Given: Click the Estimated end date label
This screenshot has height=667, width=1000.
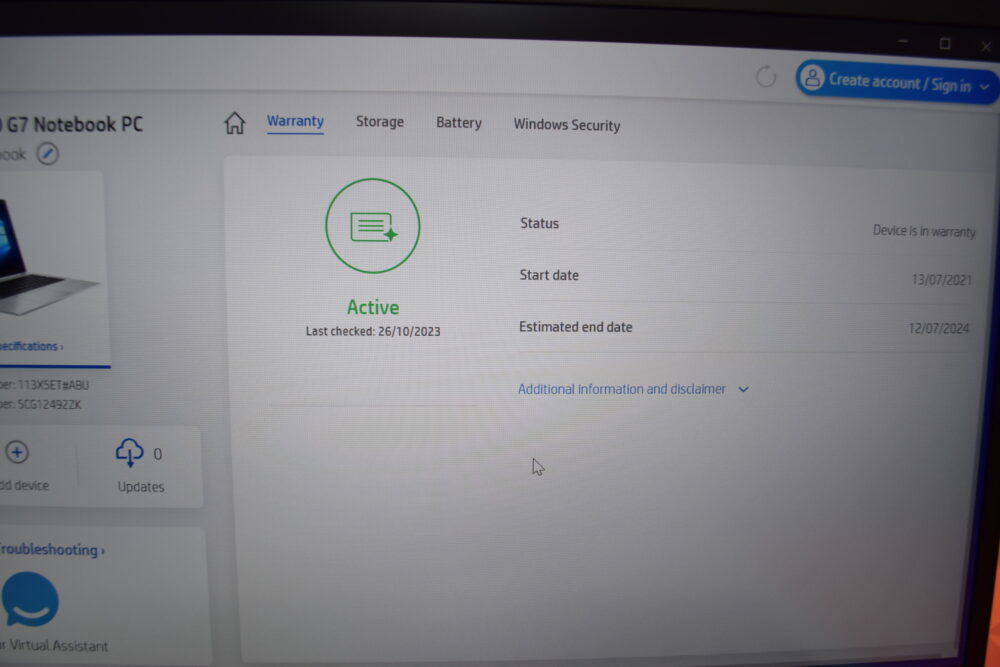Looking at the screenshot, I should (x=575, y=326).
